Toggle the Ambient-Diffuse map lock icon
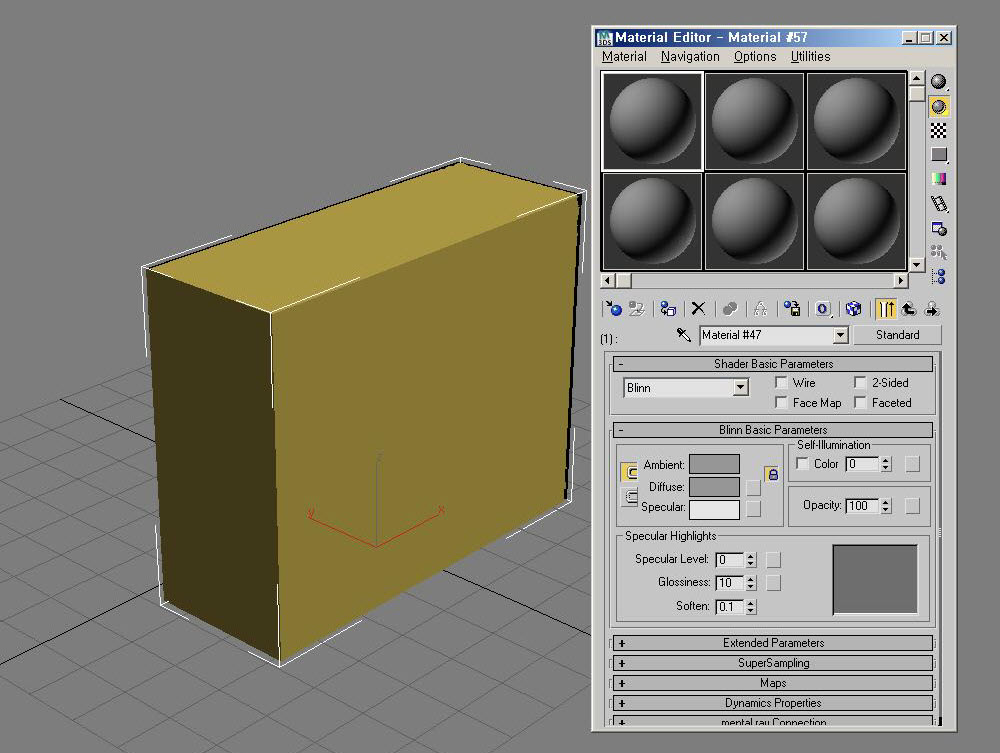 point(772,474)
